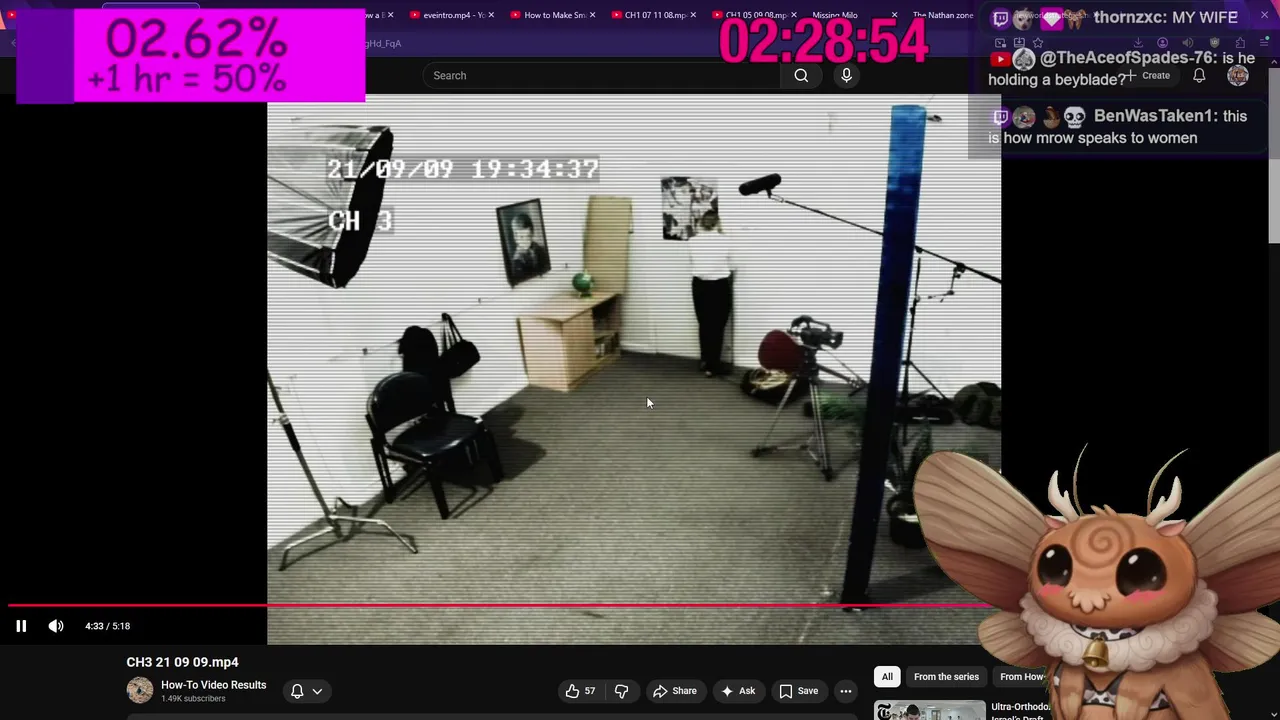Select the From How- channel chip
Image resolution: width=1280 pixels, height=720 pixels.
pyautogui.click(x=1020, y=677)
